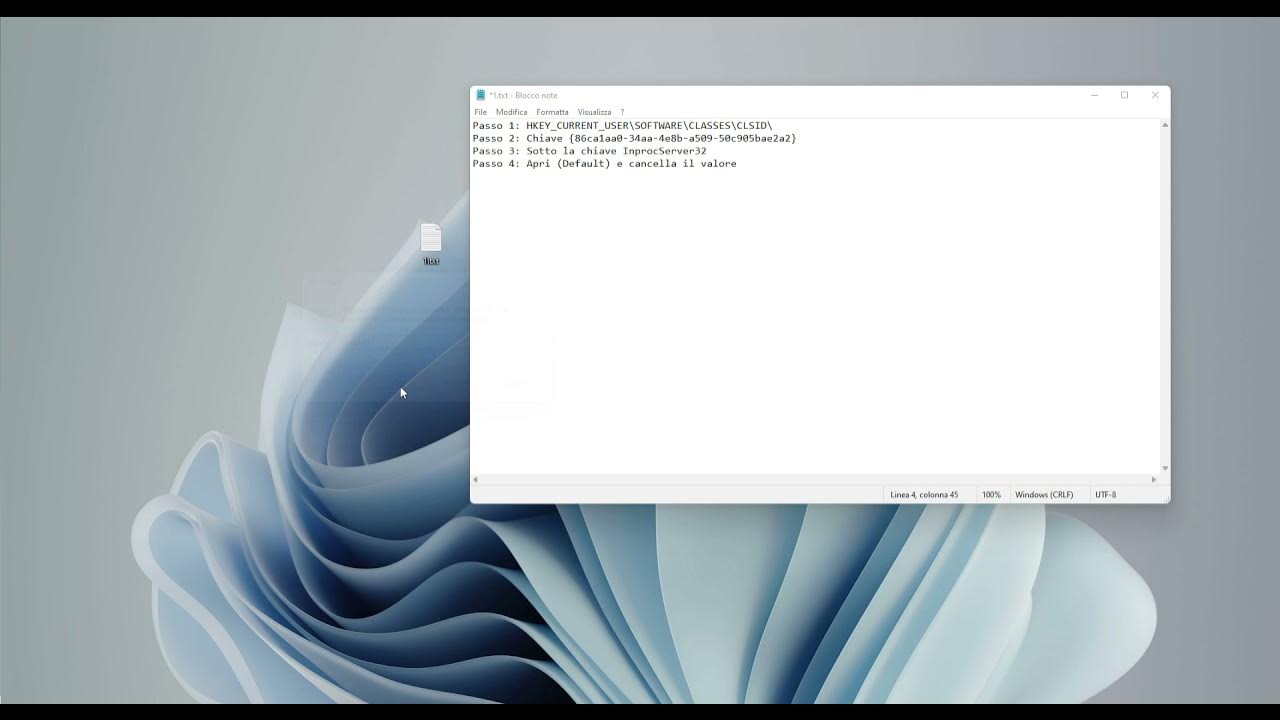
Task: Open the ? help menu
Action: (622, 112)
